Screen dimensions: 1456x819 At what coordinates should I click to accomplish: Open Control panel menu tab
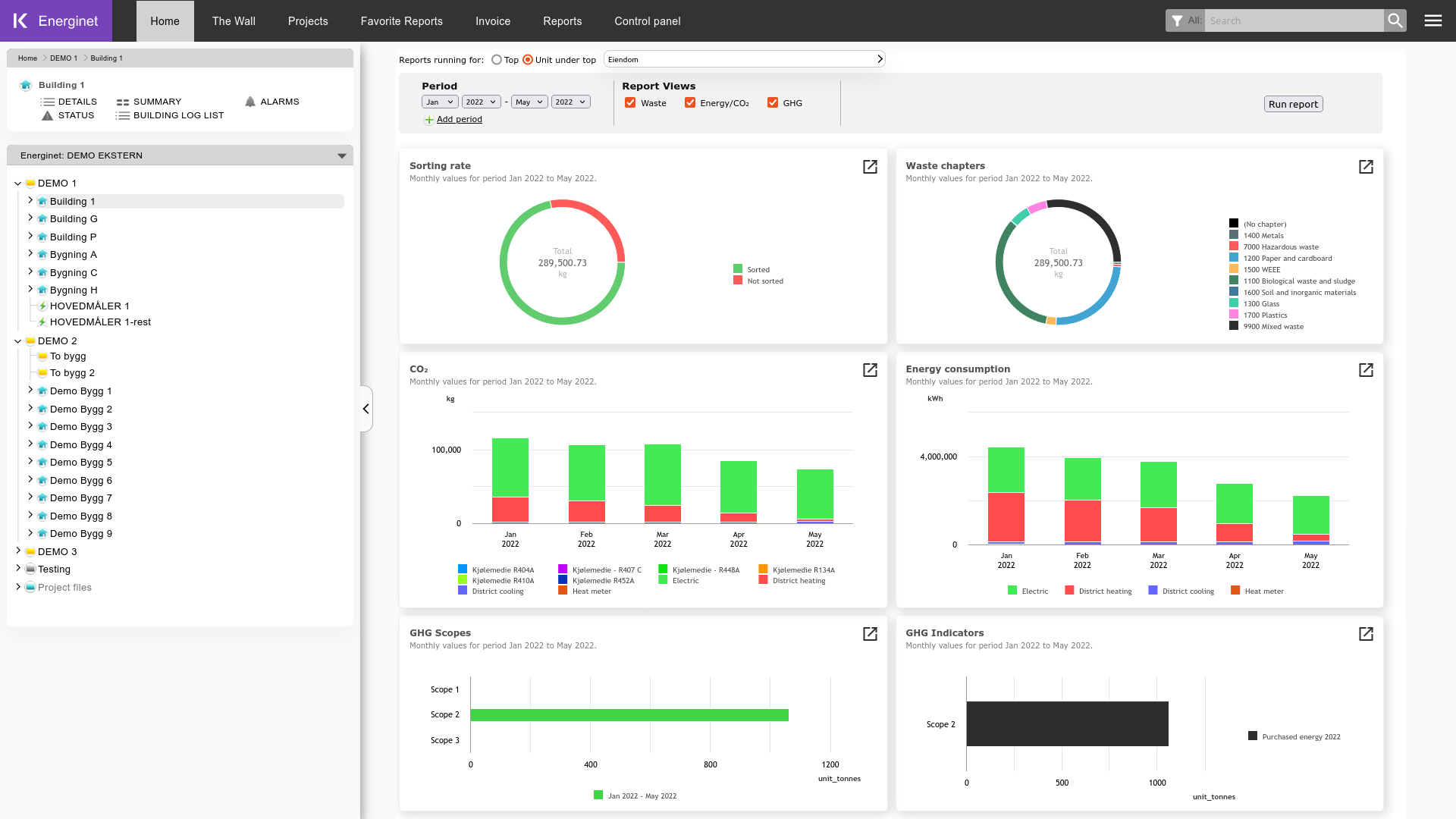[x=648, y=21]
